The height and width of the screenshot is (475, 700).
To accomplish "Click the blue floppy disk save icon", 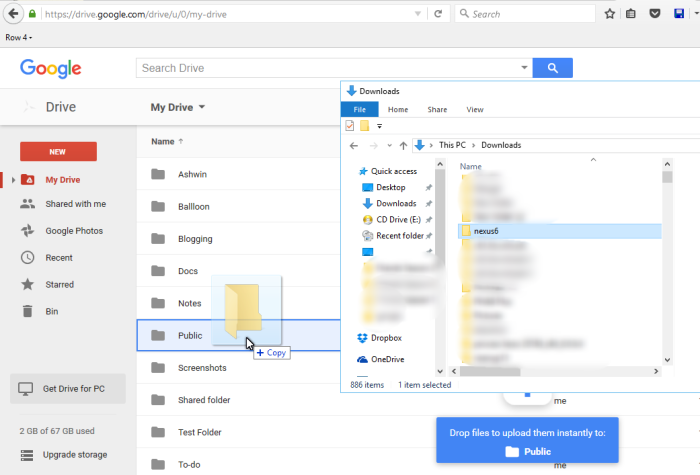I will pyautogui.click(x=679, y=14).
